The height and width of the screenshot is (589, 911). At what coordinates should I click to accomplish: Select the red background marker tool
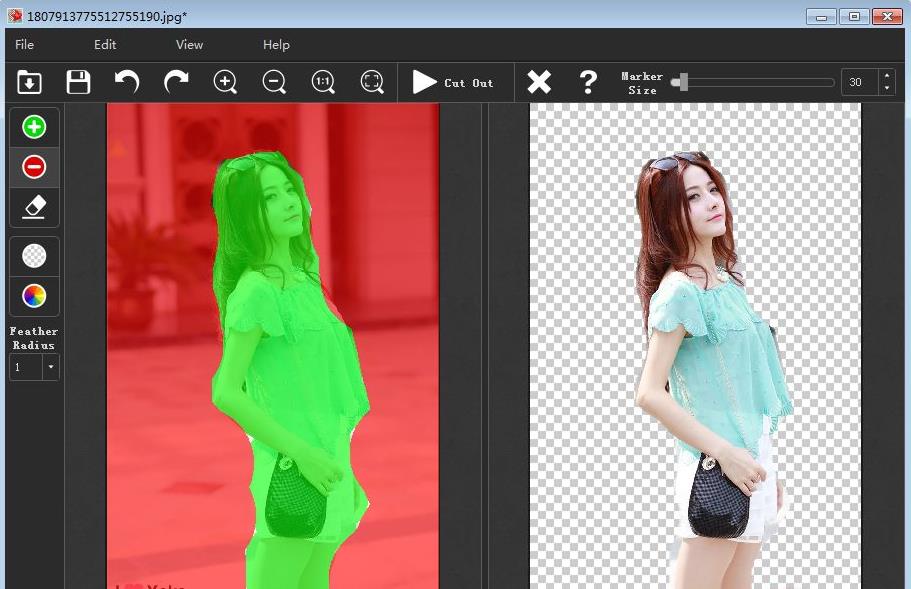click(x=34, y=167)
